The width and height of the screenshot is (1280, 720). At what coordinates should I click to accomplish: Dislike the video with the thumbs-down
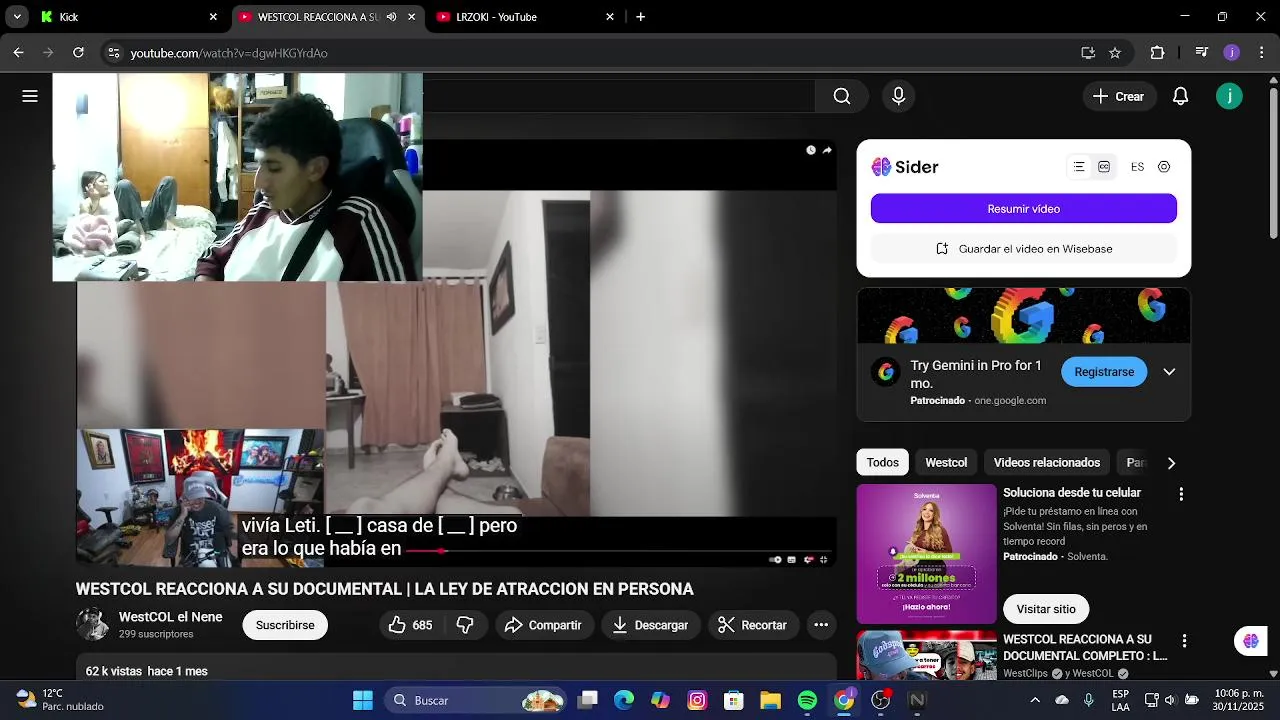click(x=465, y=625)
